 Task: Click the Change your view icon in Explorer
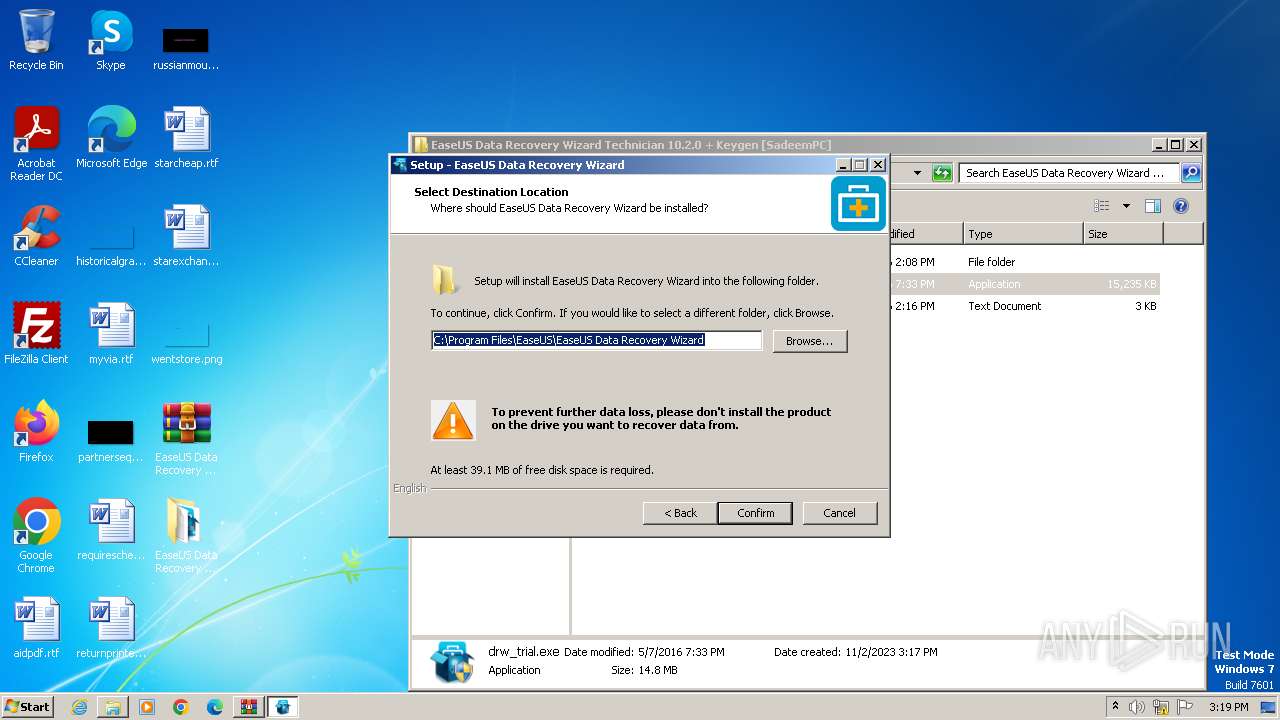pyautogui.click(x=1102, y=206)
